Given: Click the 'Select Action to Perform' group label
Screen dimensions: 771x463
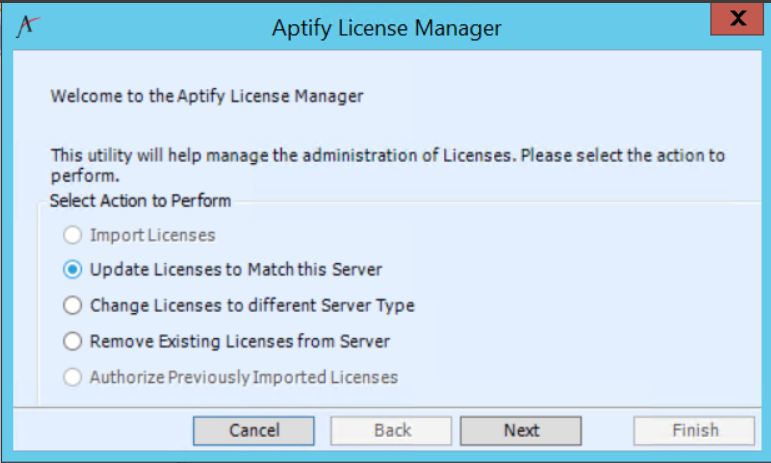Looking at the screenshot, I should 141,201.
